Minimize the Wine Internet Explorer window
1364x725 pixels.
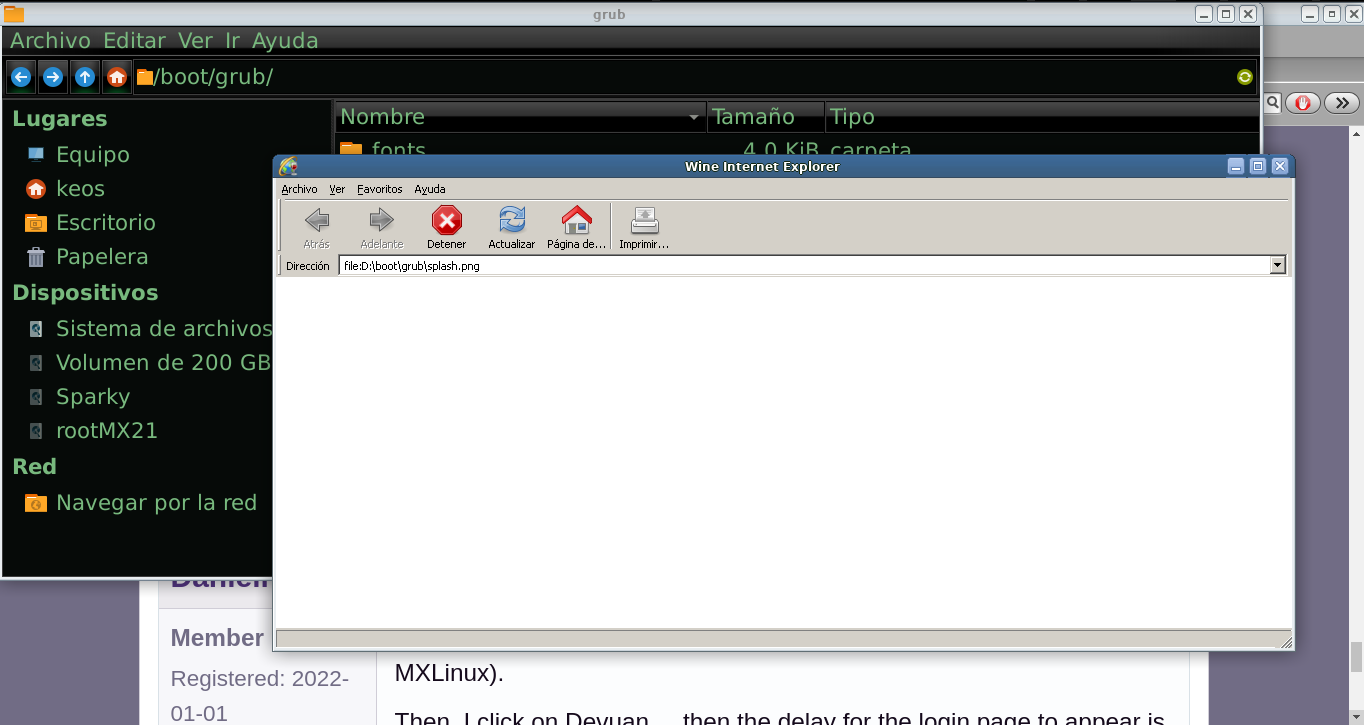tap(1236, 166)
